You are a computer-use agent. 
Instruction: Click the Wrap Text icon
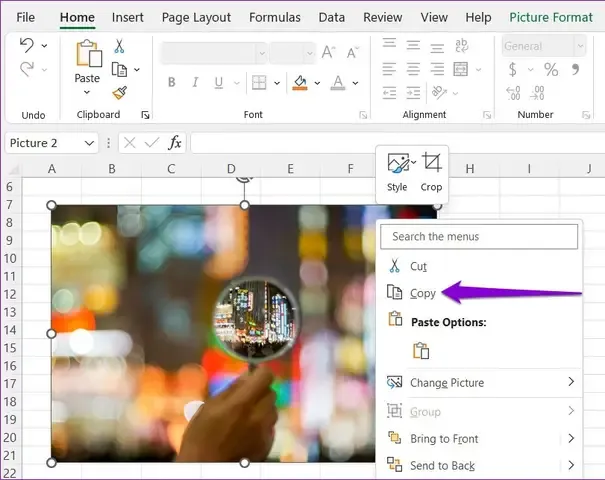pyautogui.click(x=461, y=45)
